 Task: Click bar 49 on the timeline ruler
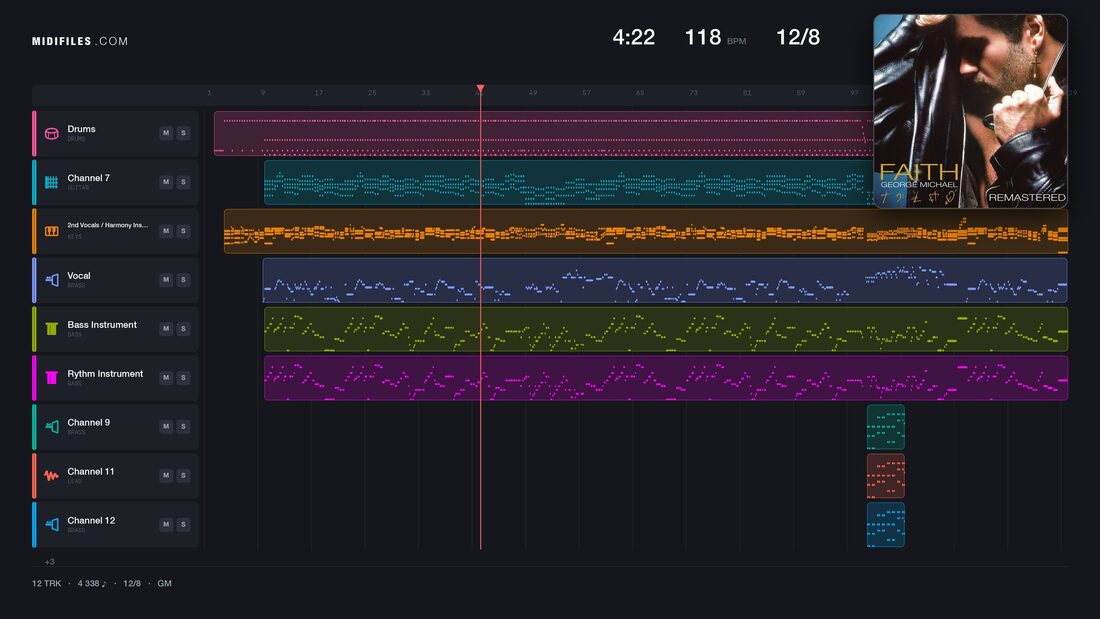533,93
